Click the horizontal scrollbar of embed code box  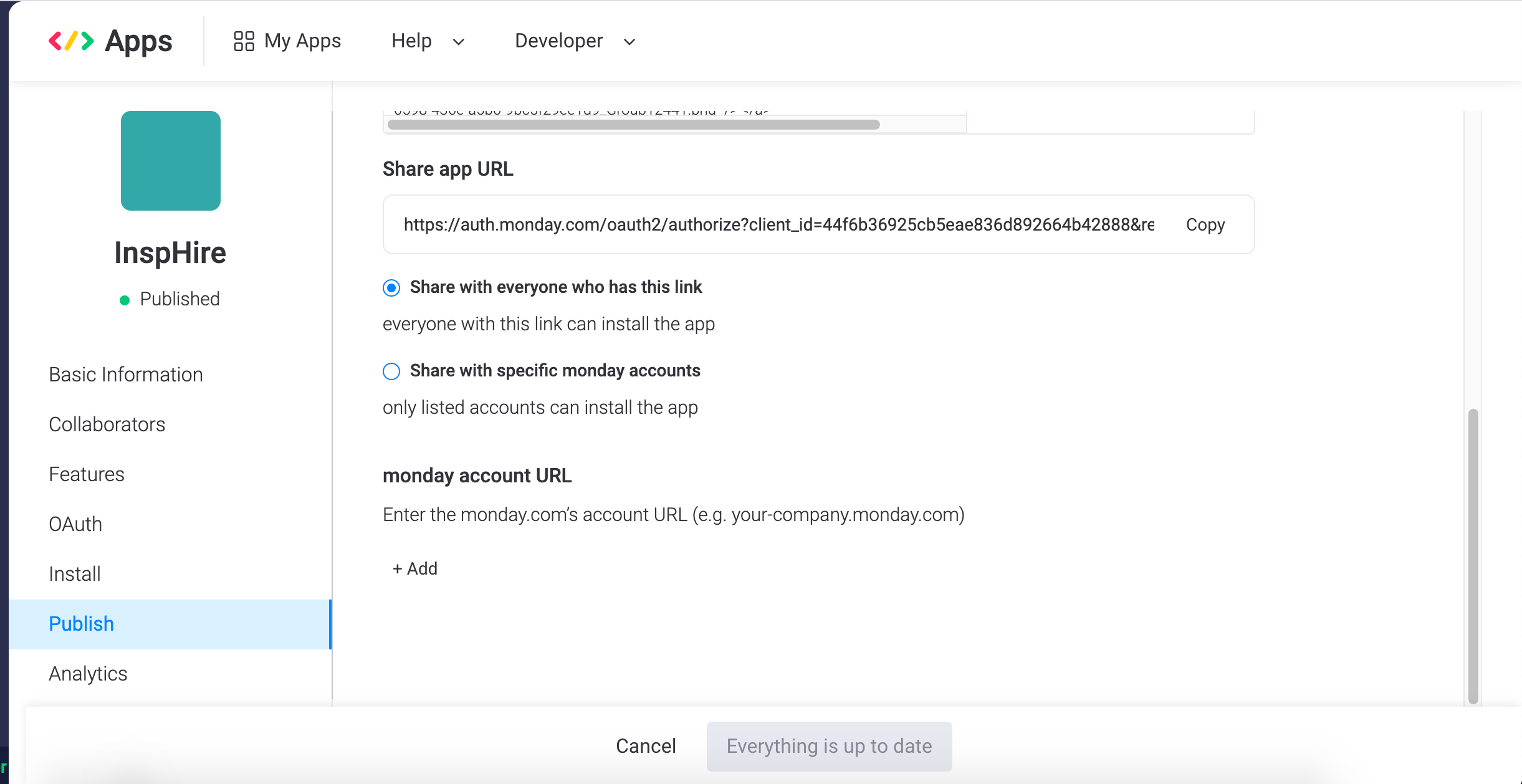click(x=633, y=125)
